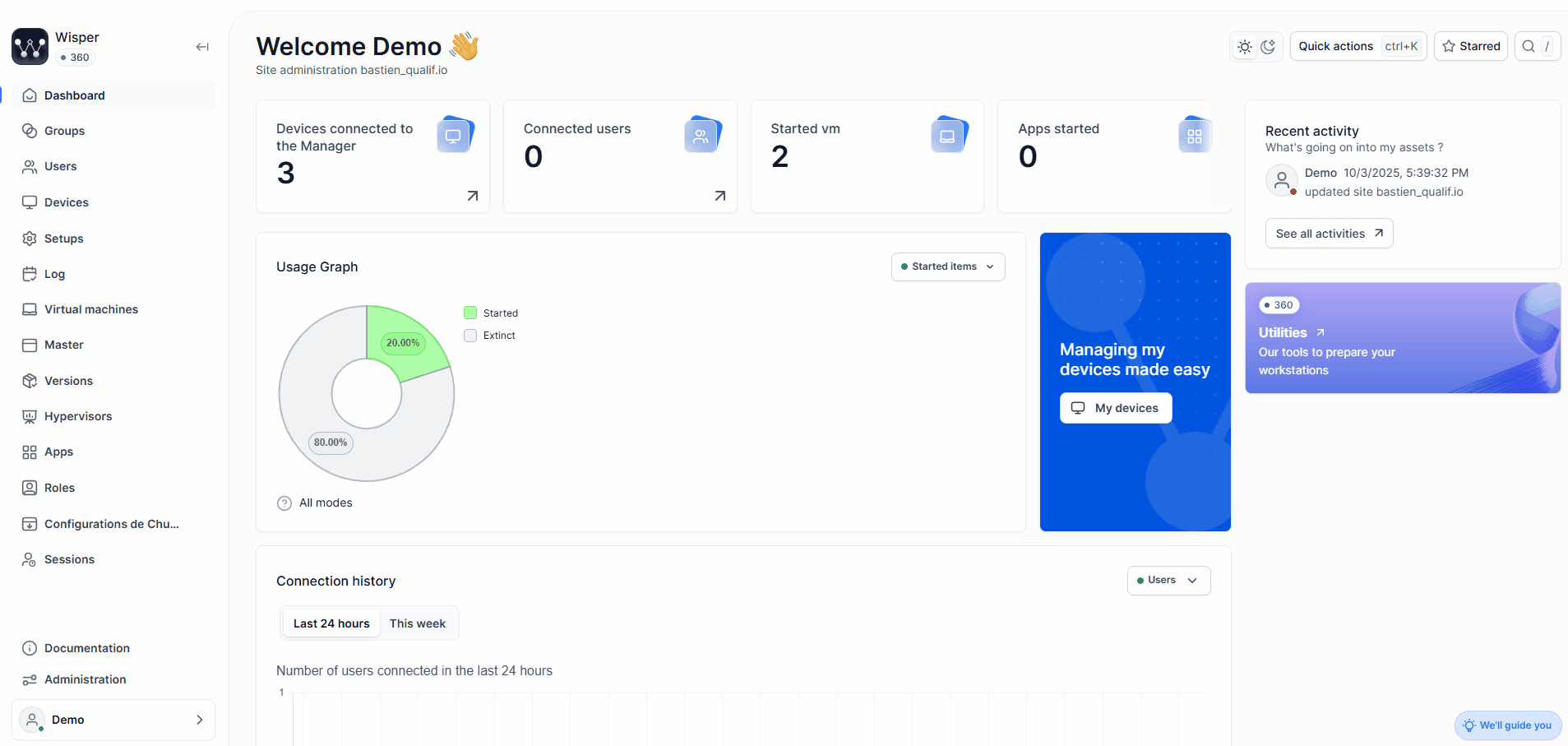
Task: Click the My devices button
Action: [x=1116, y=408]
